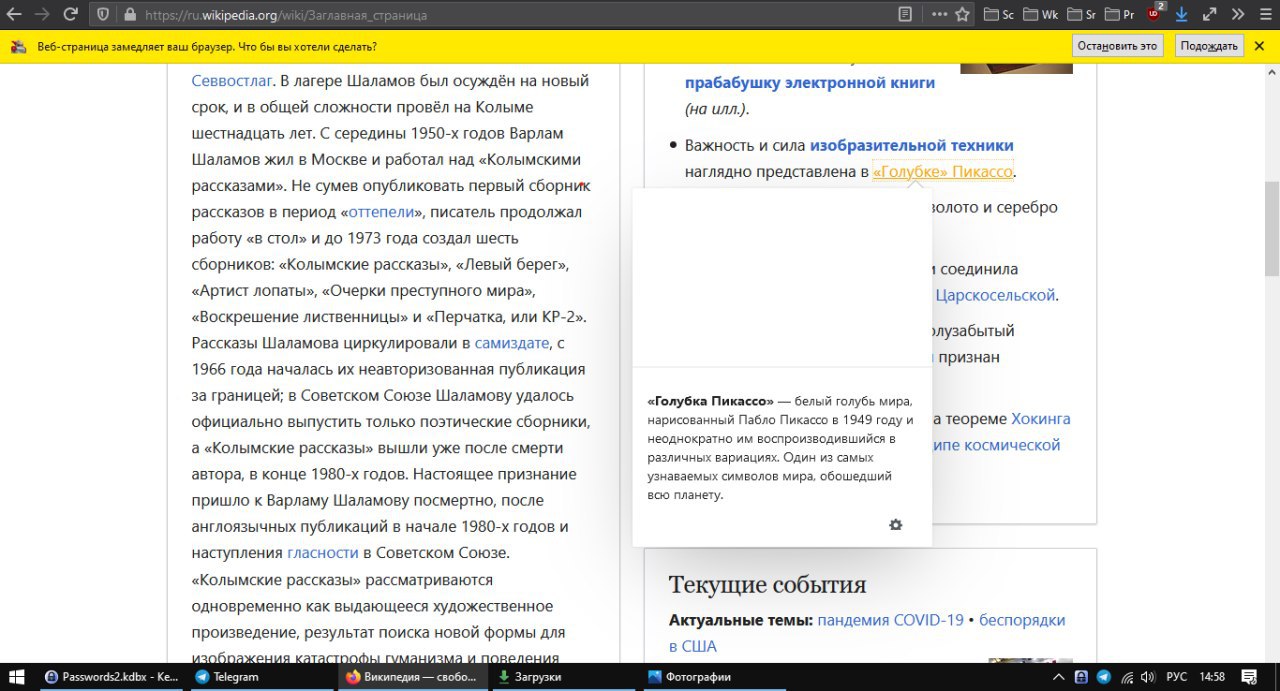Viewport: 1280px width, 691px height.
Task: Click the article preview popup text
Action: click(780, 447)
